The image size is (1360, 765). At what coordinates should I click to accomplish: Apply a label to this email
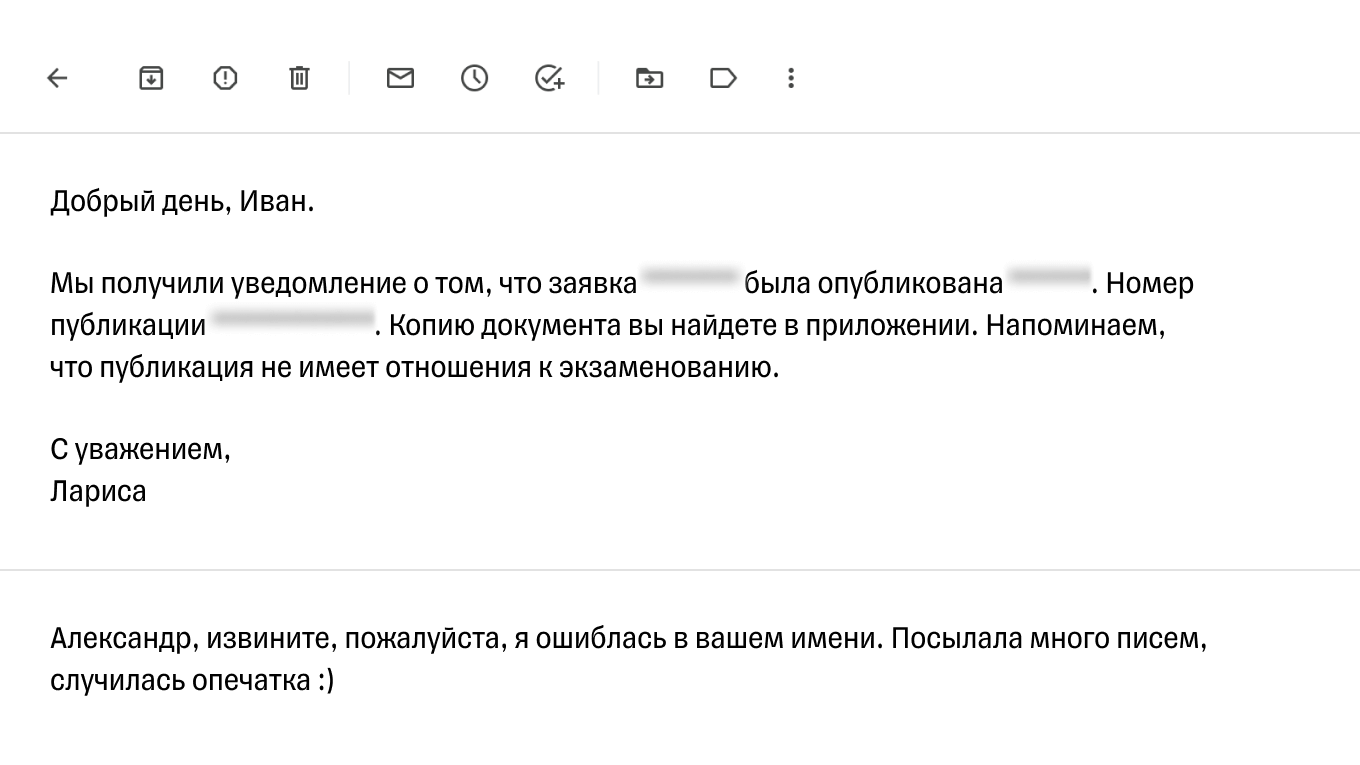pyautogui.click(x=722, y=78)
